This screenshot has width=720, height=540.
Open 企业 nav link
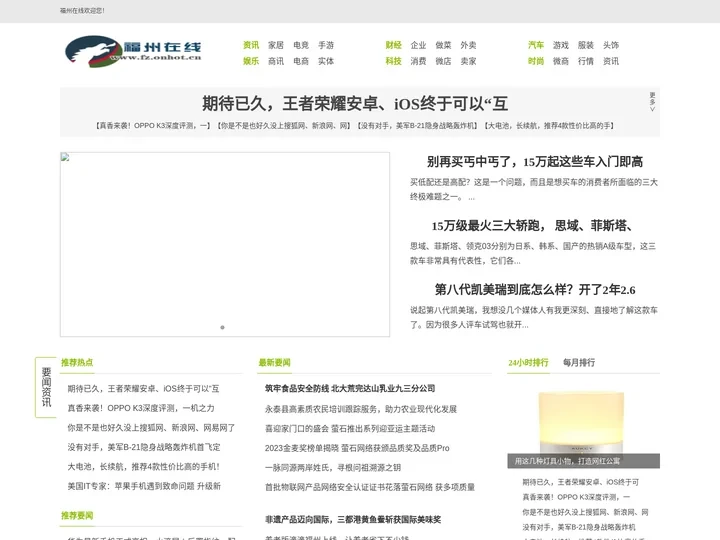[x=418, y=45]
